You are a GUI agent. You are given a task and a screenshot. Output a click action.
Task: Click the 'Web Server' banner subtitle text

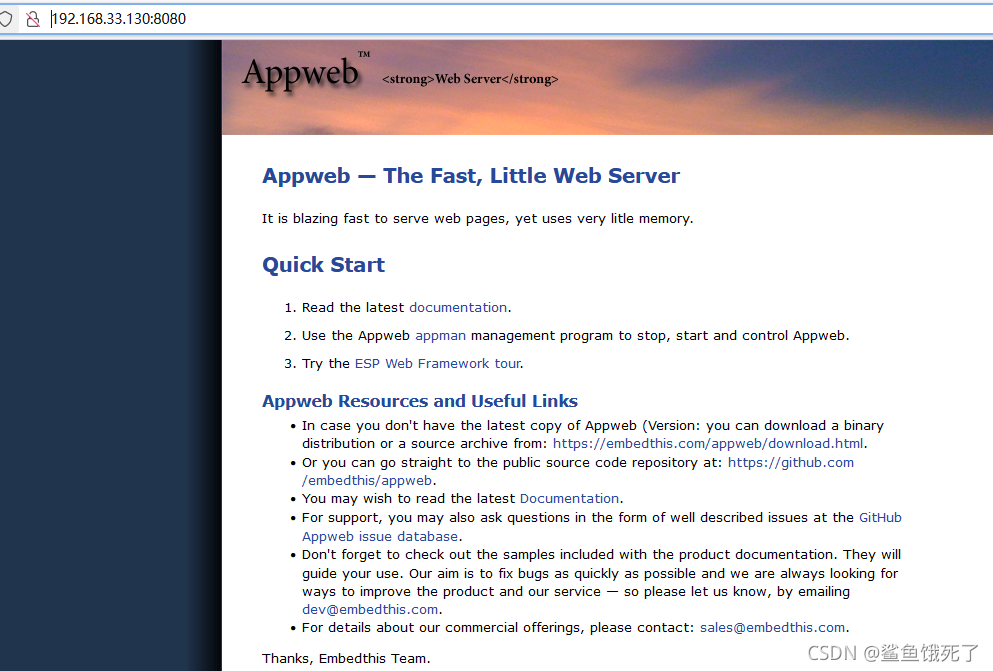click(x=470, y=79)
